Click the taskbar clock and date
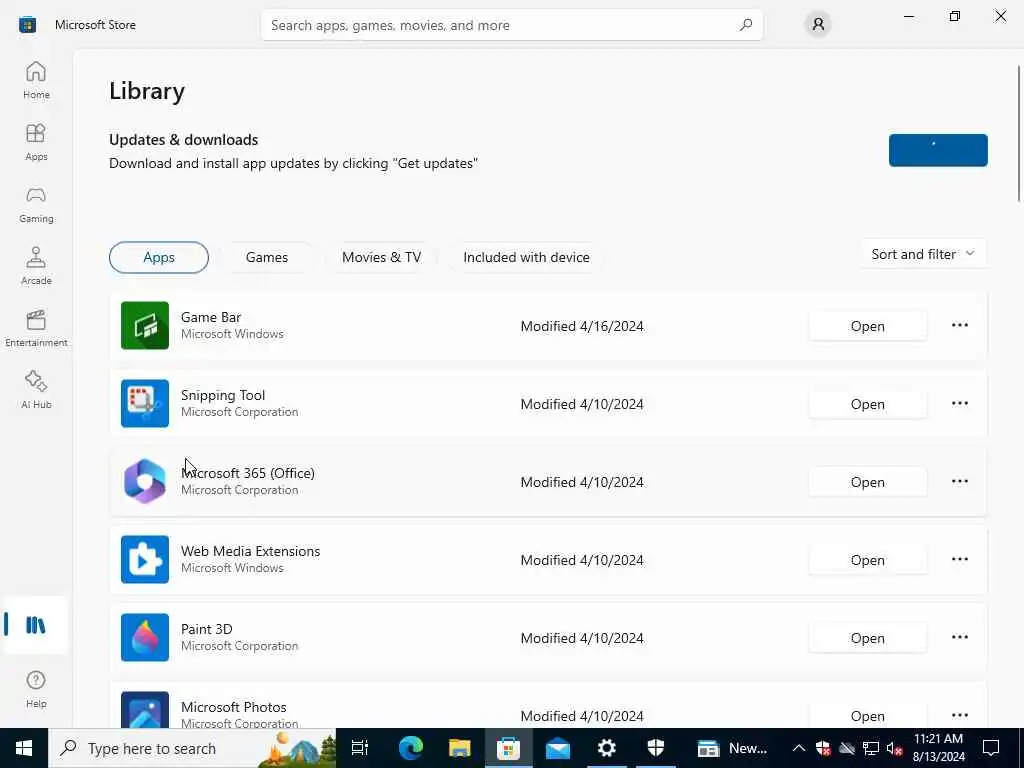The width and height of the screenshot is (1024, 768). pyautogui.click(x=938, y=748)
